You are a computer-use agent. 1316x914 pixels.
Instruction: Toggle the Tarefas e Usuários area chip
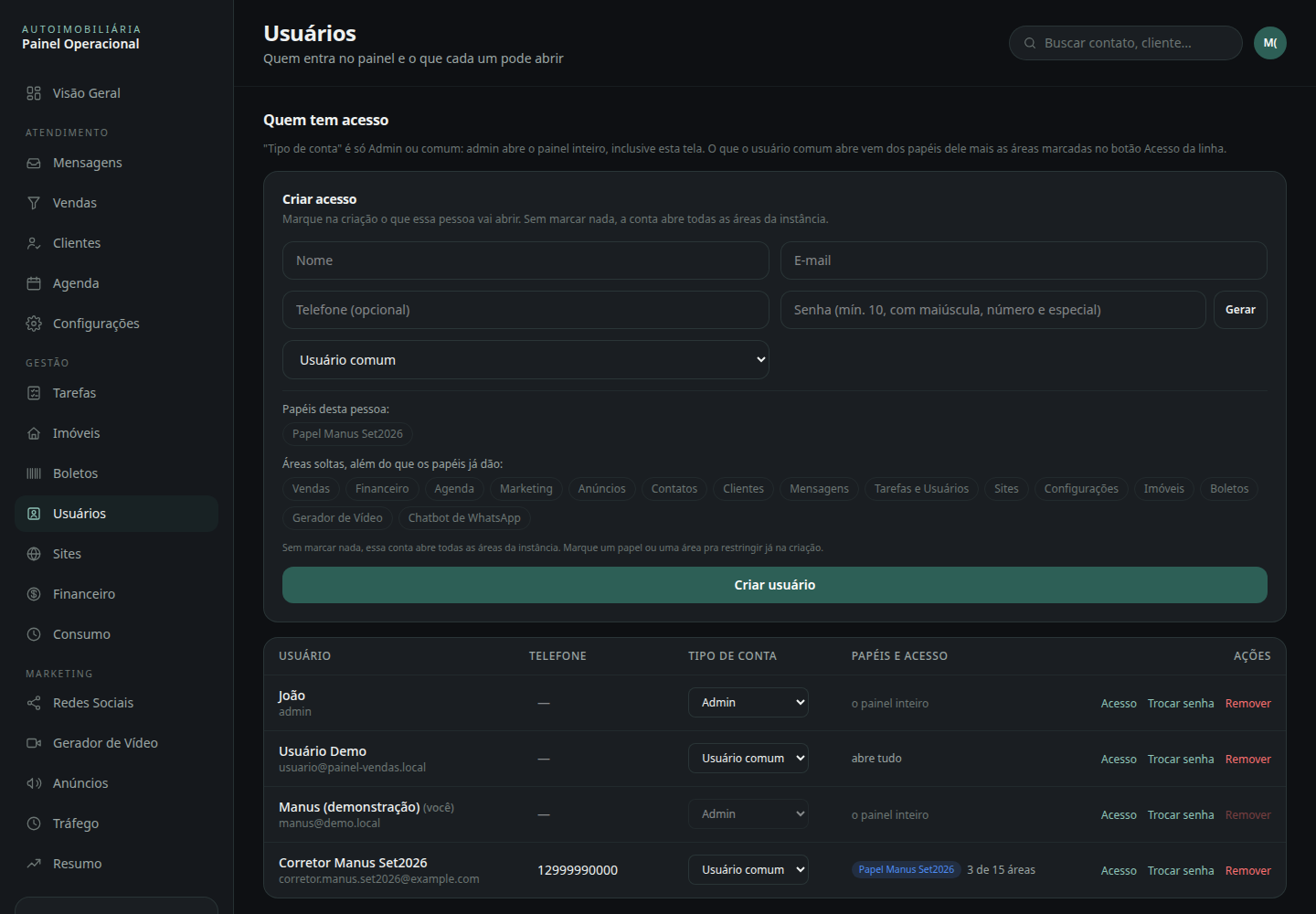921,489
